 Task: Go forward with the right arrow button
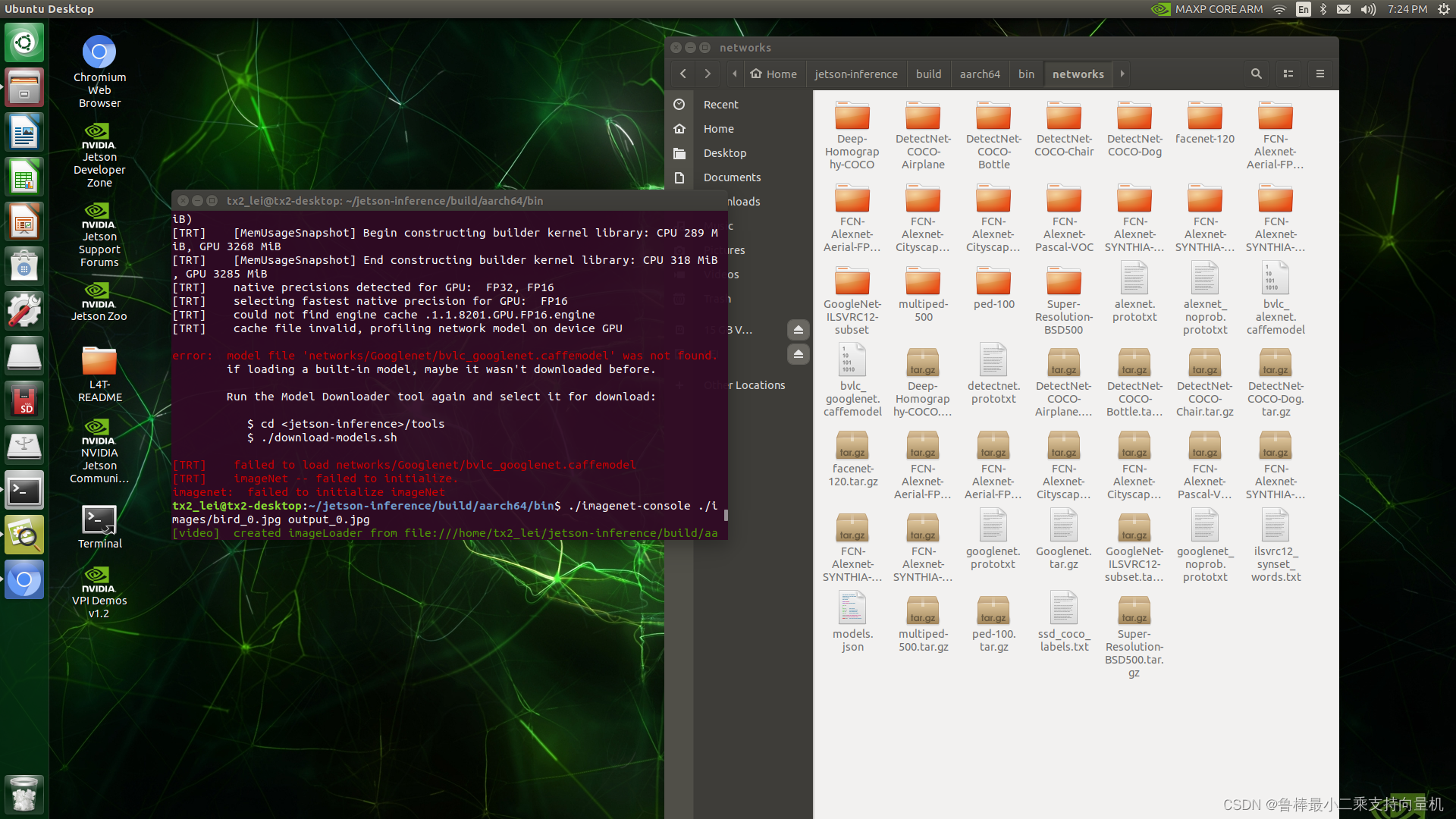[x=708, y=74]
